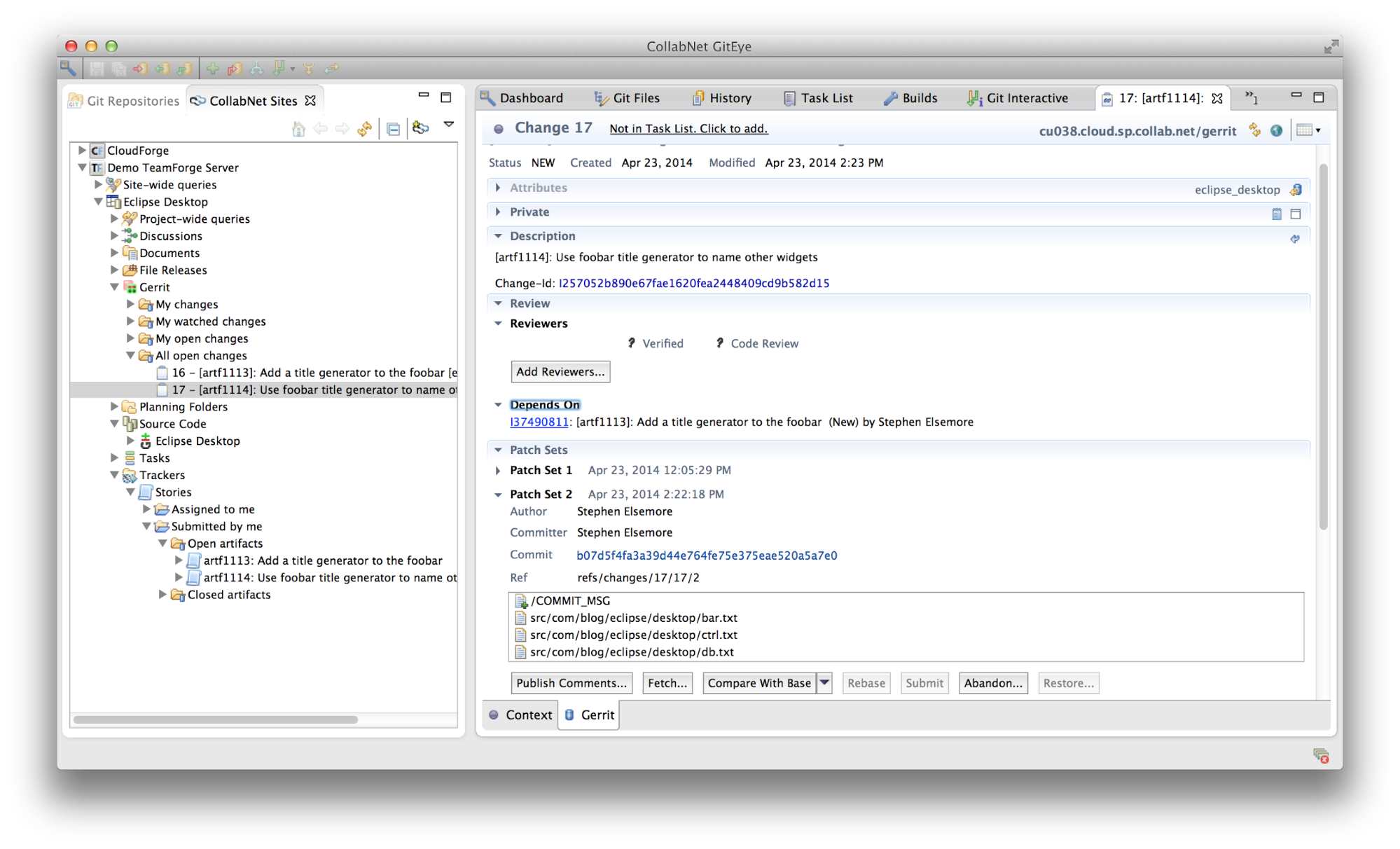1400x849 pixels.
Task: Collapse the Description section
Action: [x=499, y=236]
